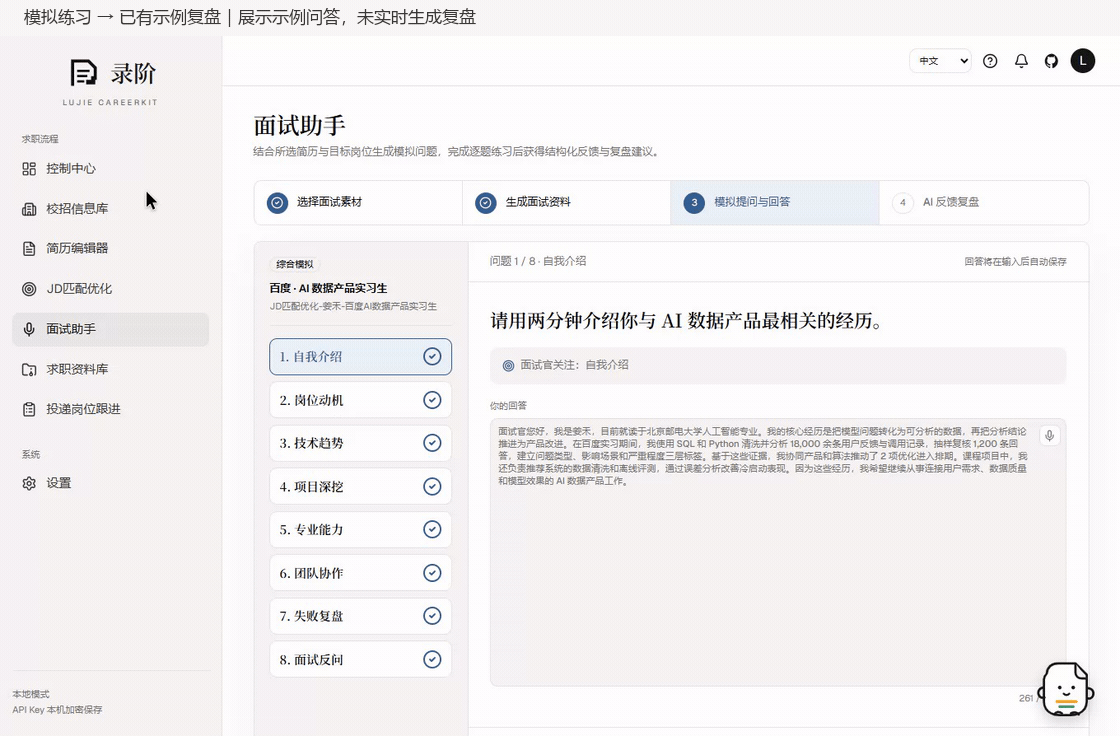The image size is (1120, 736).
Task: Select question 2. 岗位动机
Action: click(x=360, y=400)
